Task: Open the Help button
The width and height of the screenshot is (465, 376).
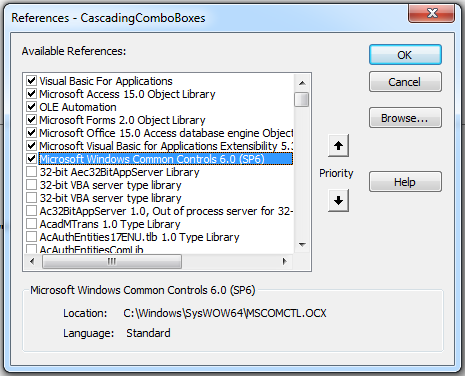Action: coord(405,182)
